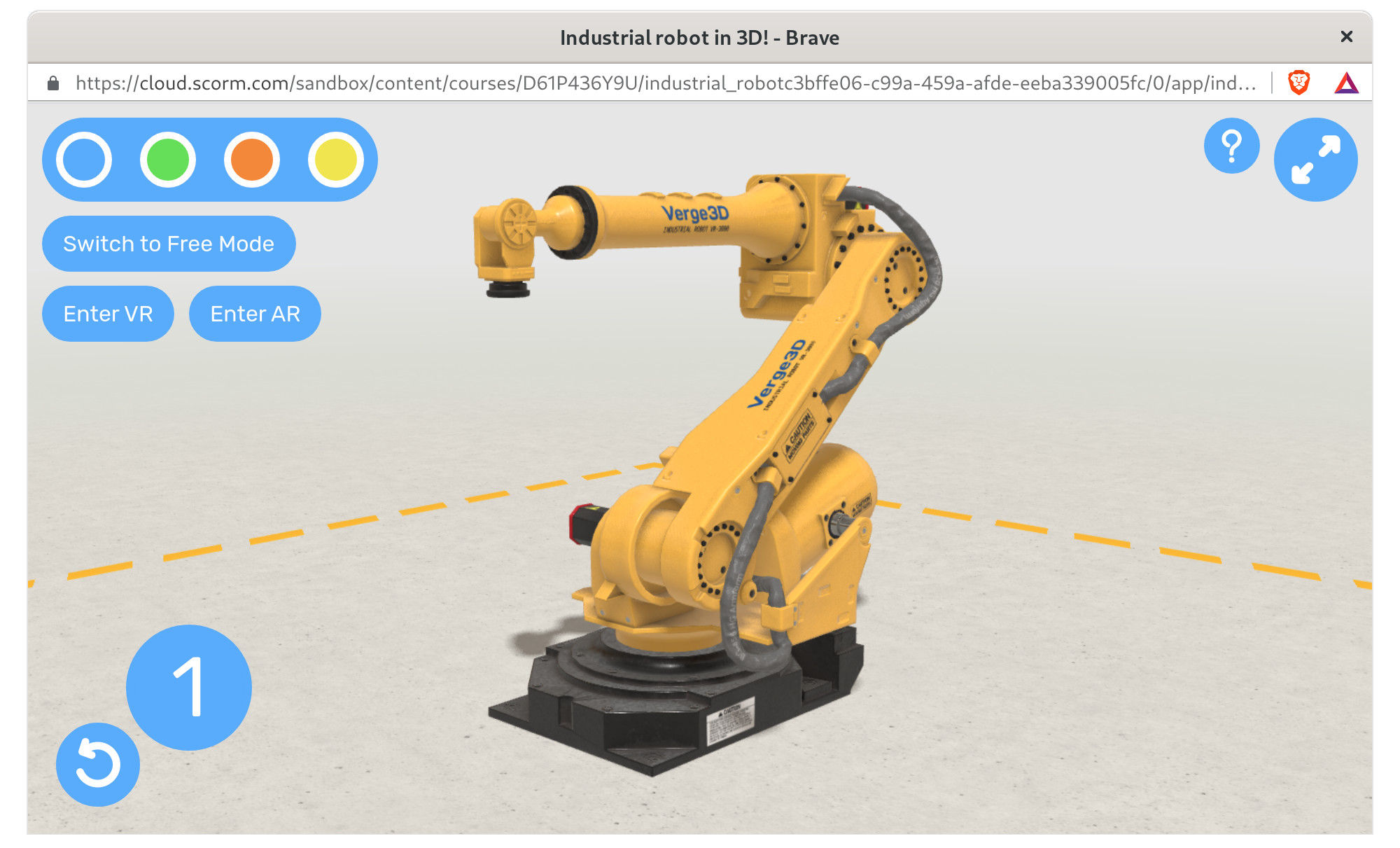
Task: Open the Brave Shields lion icon
Action: point(1299,83)
